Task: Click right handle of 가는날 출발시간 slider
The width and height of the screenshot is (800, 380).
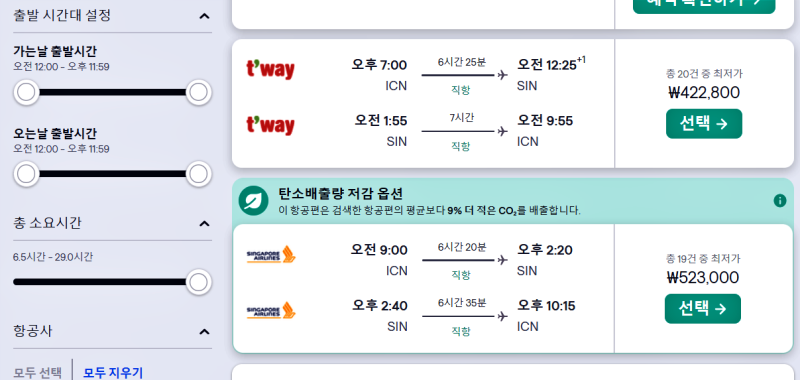Action: pos(198,92)
